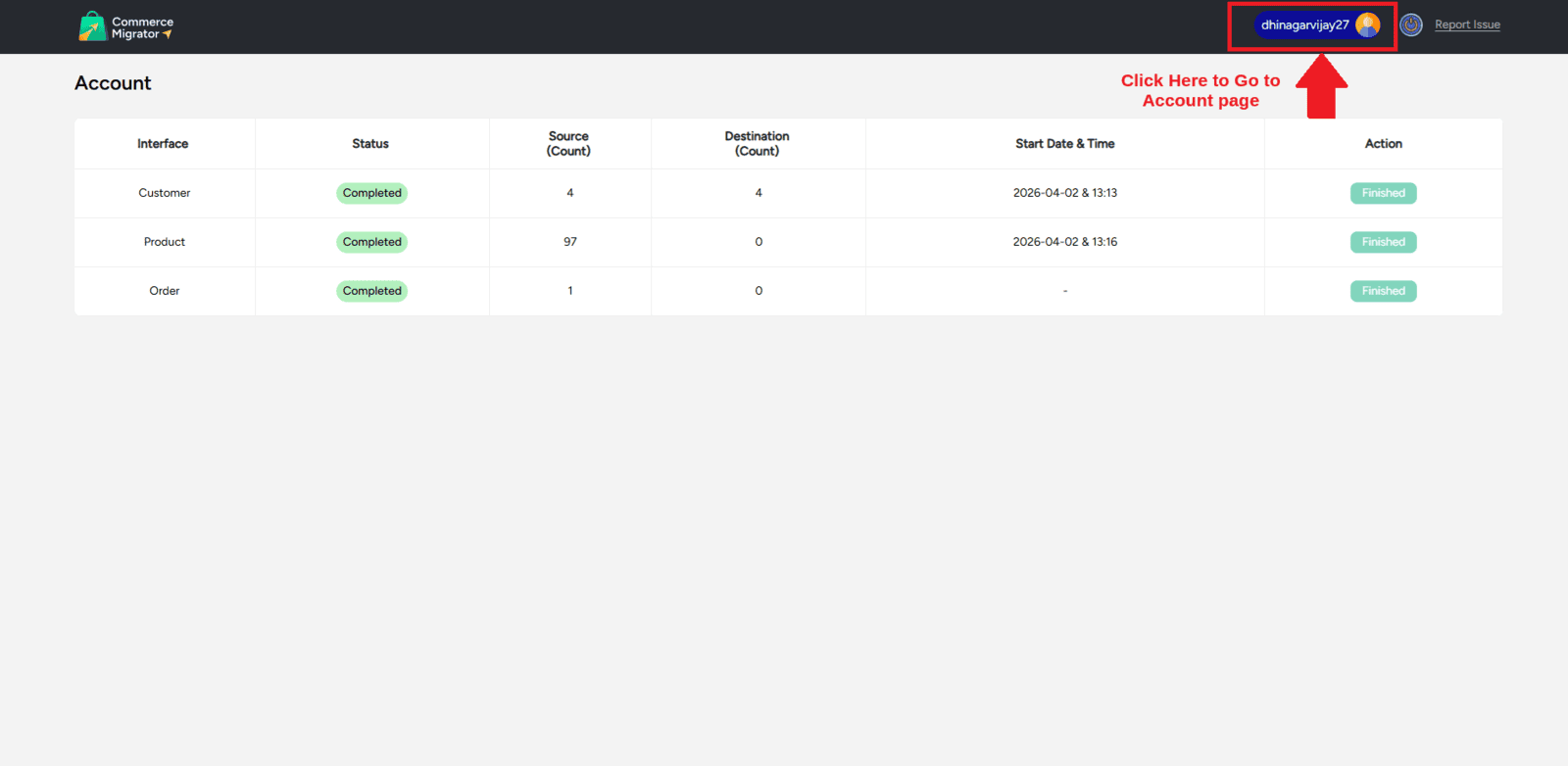This screenshot has height=766, width=1568.
Task: Click the Commerce Migrator shopping bag logo
Action: tap(92, 26)
